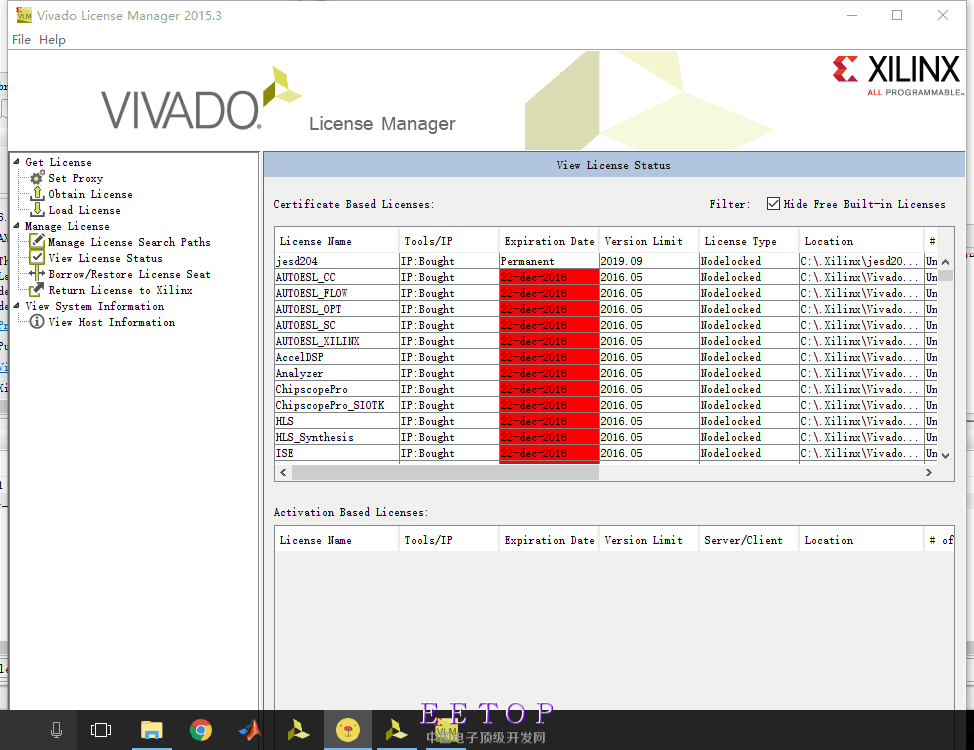
Task: Open MATLAB from the taskbar
Action: [250, 730]
